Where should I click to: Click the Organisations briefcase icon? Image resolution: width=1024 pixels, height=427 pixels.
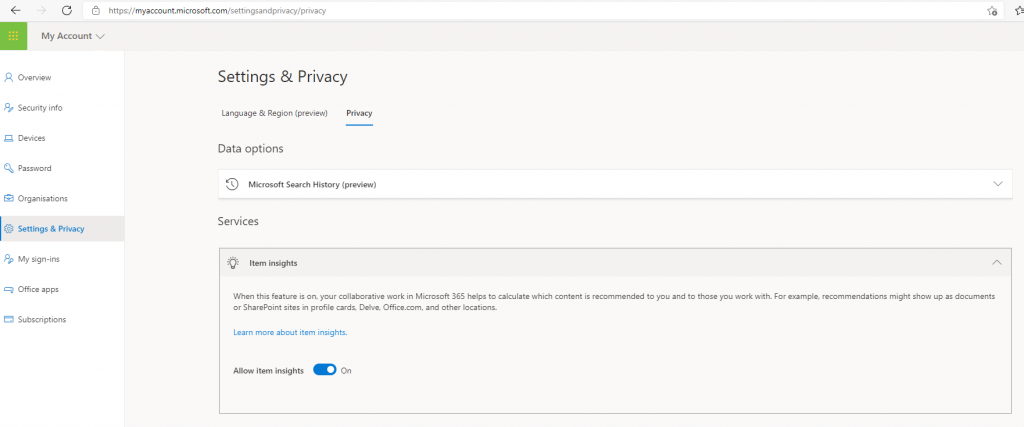point(9,198)
